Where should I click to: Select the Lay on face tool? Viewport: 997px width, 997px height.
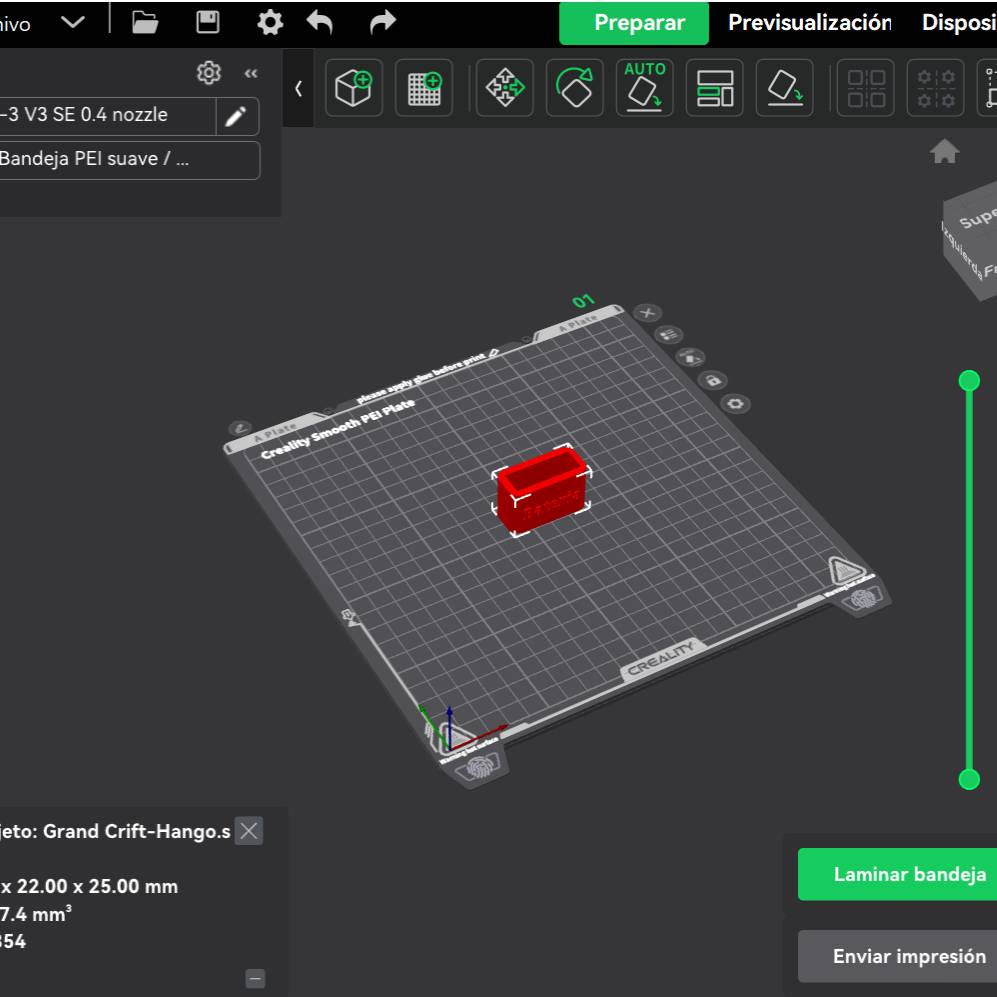785,88
